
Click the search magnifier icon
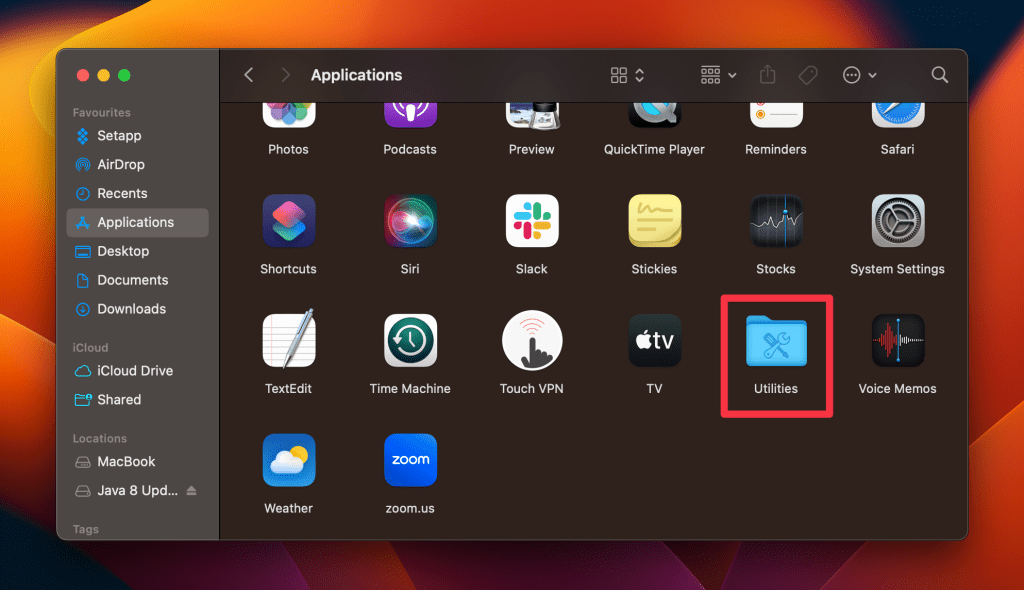[x=939, y=74]
